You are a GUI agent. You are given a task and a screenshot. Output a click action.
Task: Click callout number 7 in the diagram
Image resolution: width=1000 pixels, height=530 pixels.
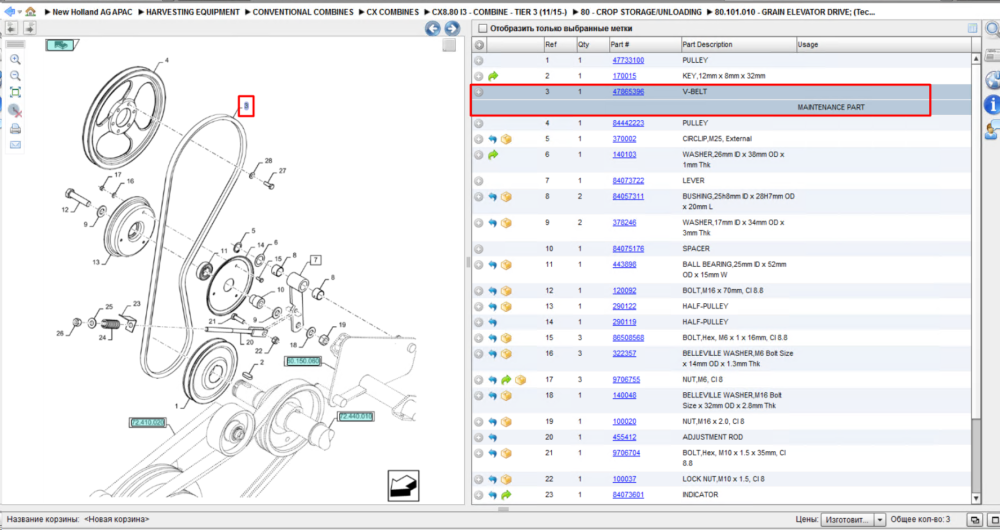tap(315, 260)
